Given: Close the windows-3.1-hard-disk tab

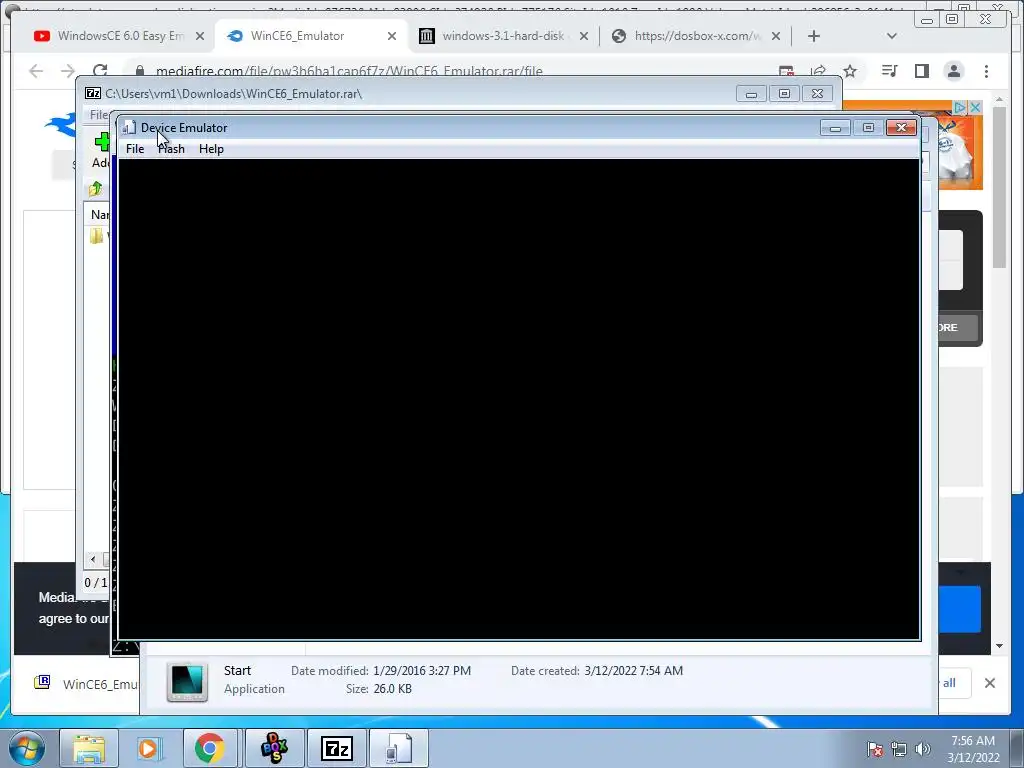Looking at the screenshot, I should pos(584,36).
